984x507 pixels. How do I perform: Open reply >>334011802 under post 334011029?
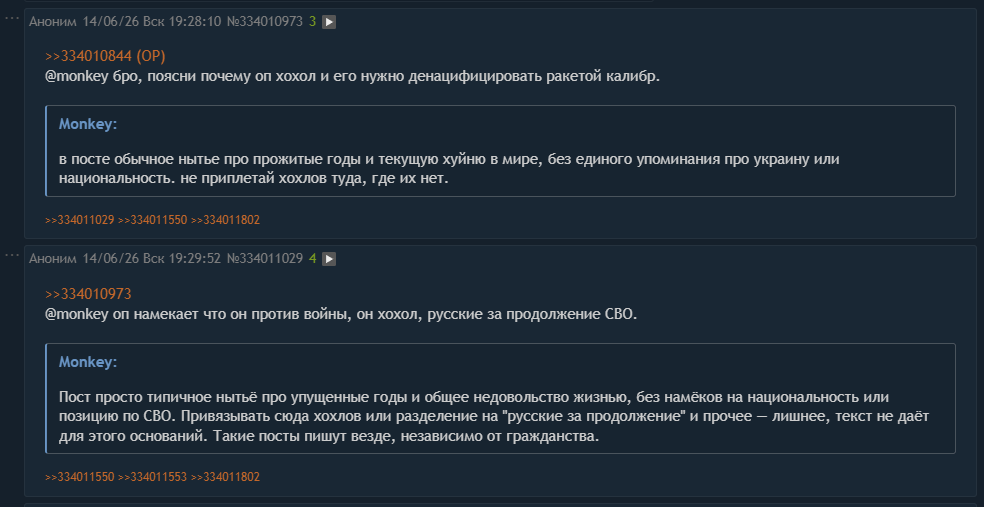(x=225, y=477)
